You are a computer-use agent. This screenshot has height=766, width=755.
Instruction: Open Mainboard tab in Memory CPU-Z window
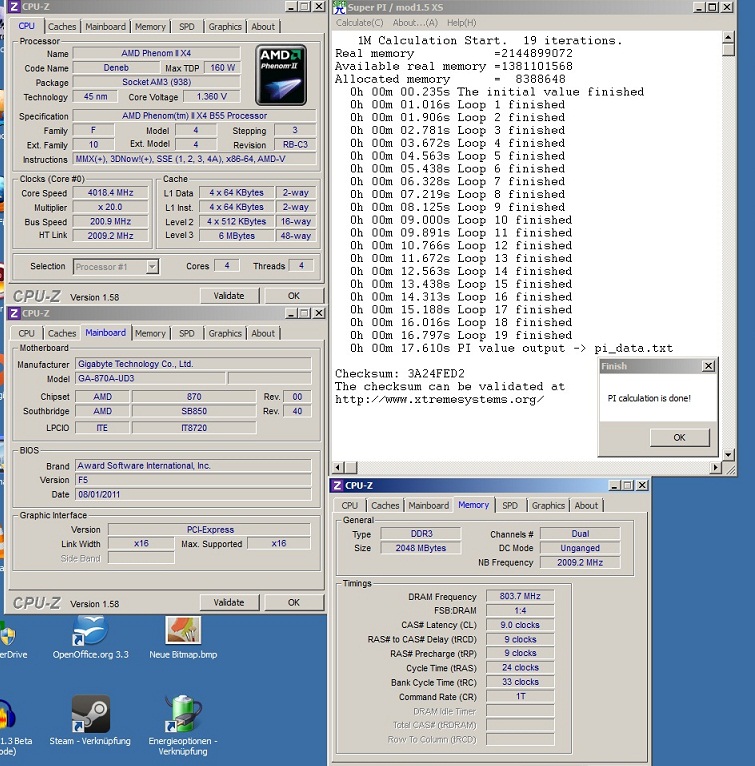429,506
